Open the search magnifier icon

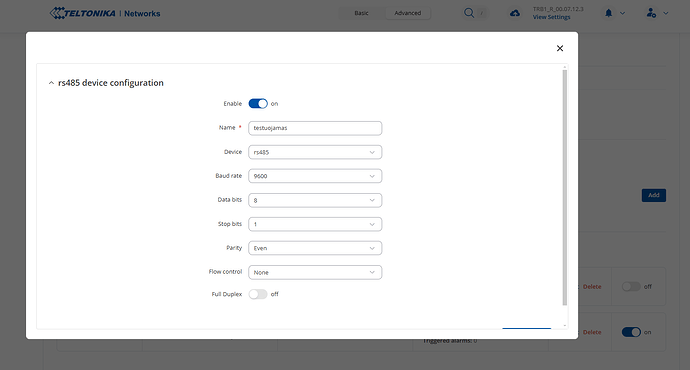pos(469,13)
